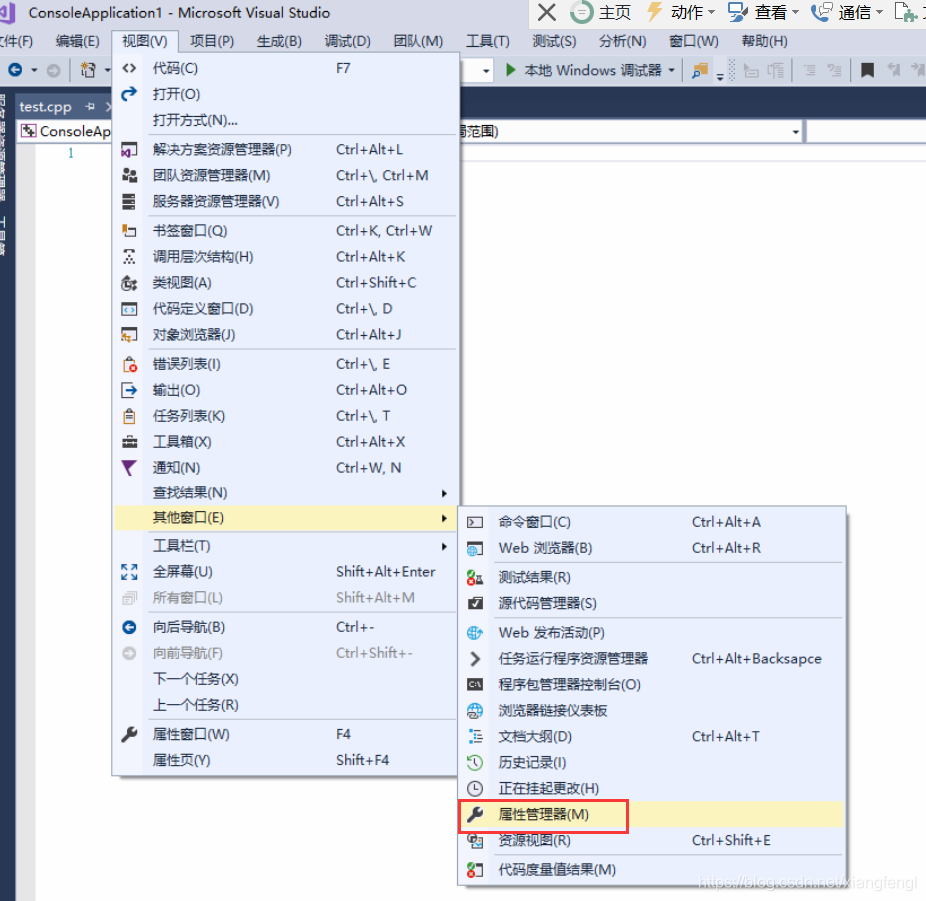Screen dimensions: 926x901
Task: Click the Web Browser icon in submenu
Action: [475, 549]
